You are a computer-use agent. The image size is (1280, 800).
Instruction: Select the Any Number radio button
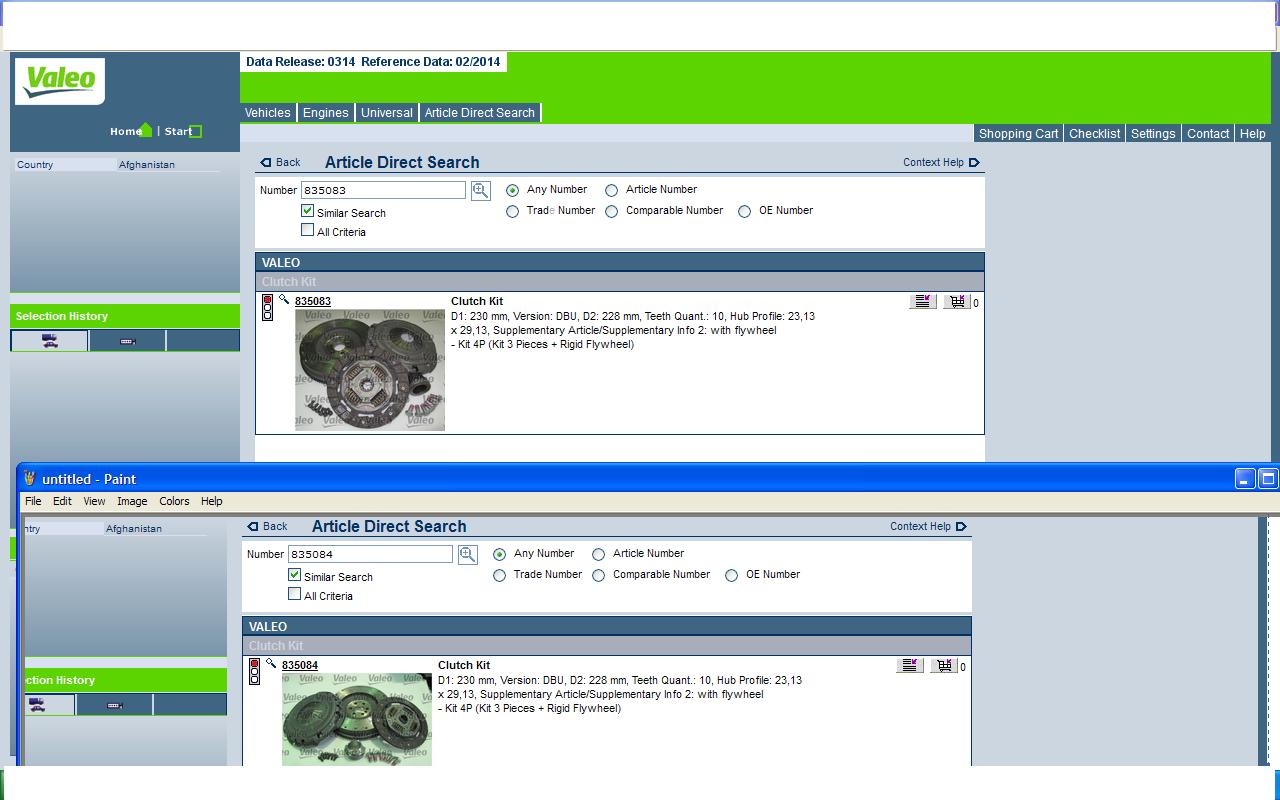[513, 190]
